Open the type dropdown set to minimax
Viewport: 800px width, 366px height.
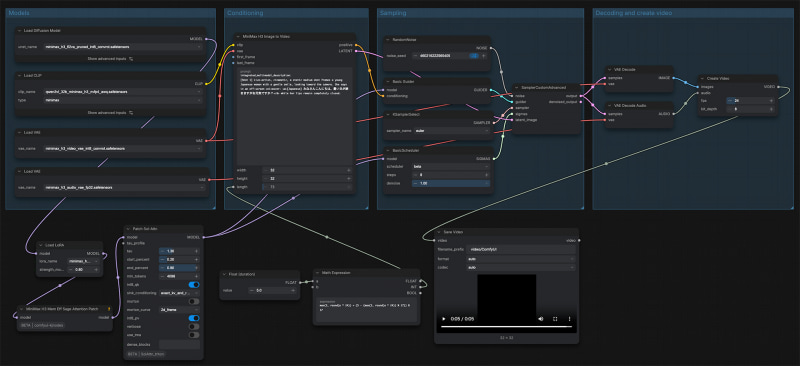coord(123,100)
